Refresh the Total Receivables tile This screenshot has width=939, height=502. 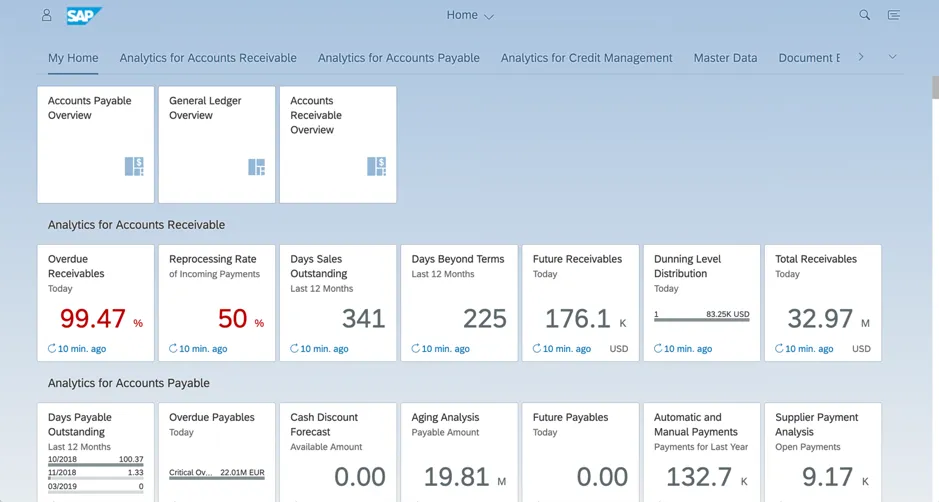pos(779,349)
